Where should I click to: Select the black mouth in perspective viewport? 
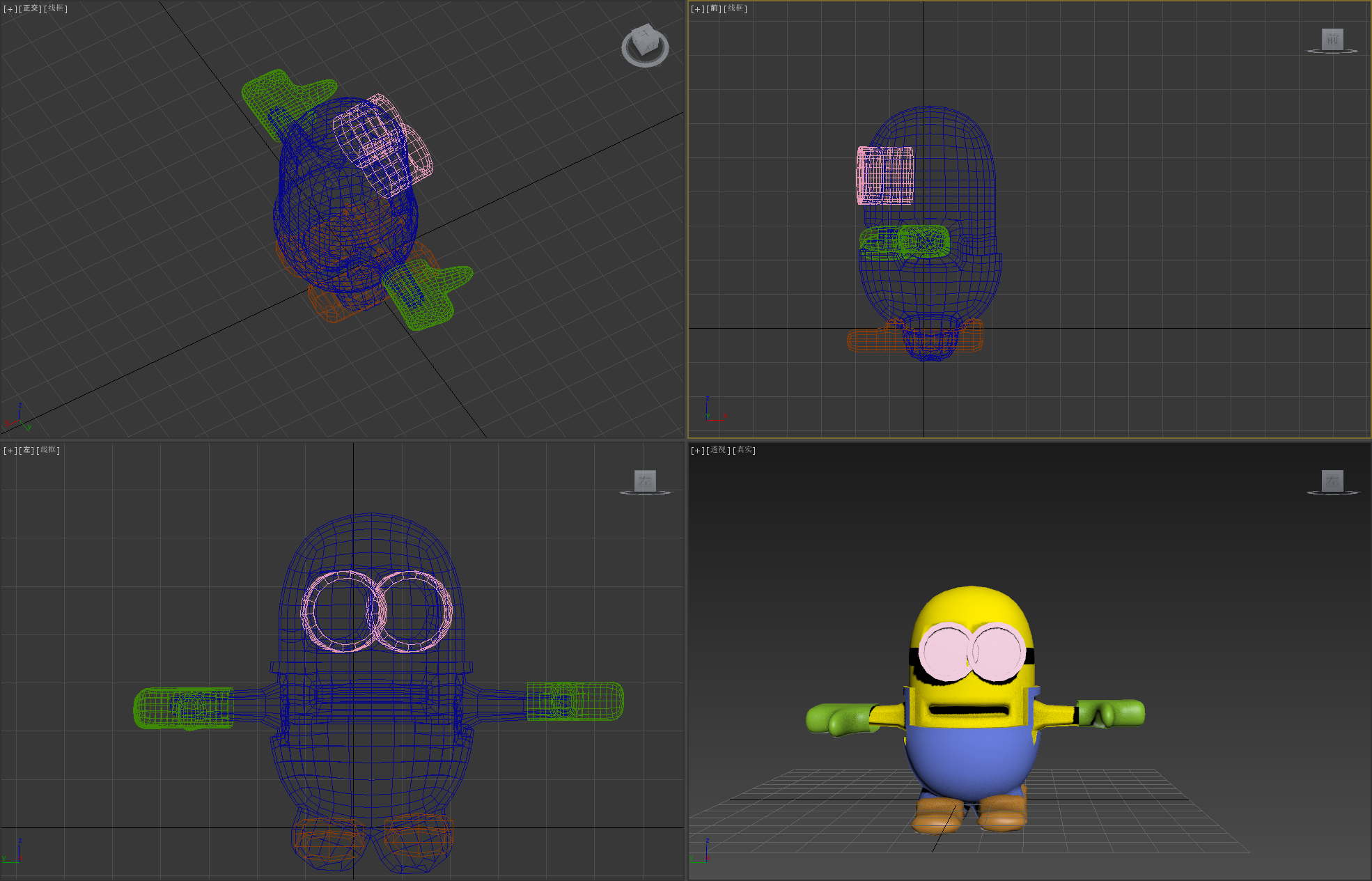coord(969,710)
